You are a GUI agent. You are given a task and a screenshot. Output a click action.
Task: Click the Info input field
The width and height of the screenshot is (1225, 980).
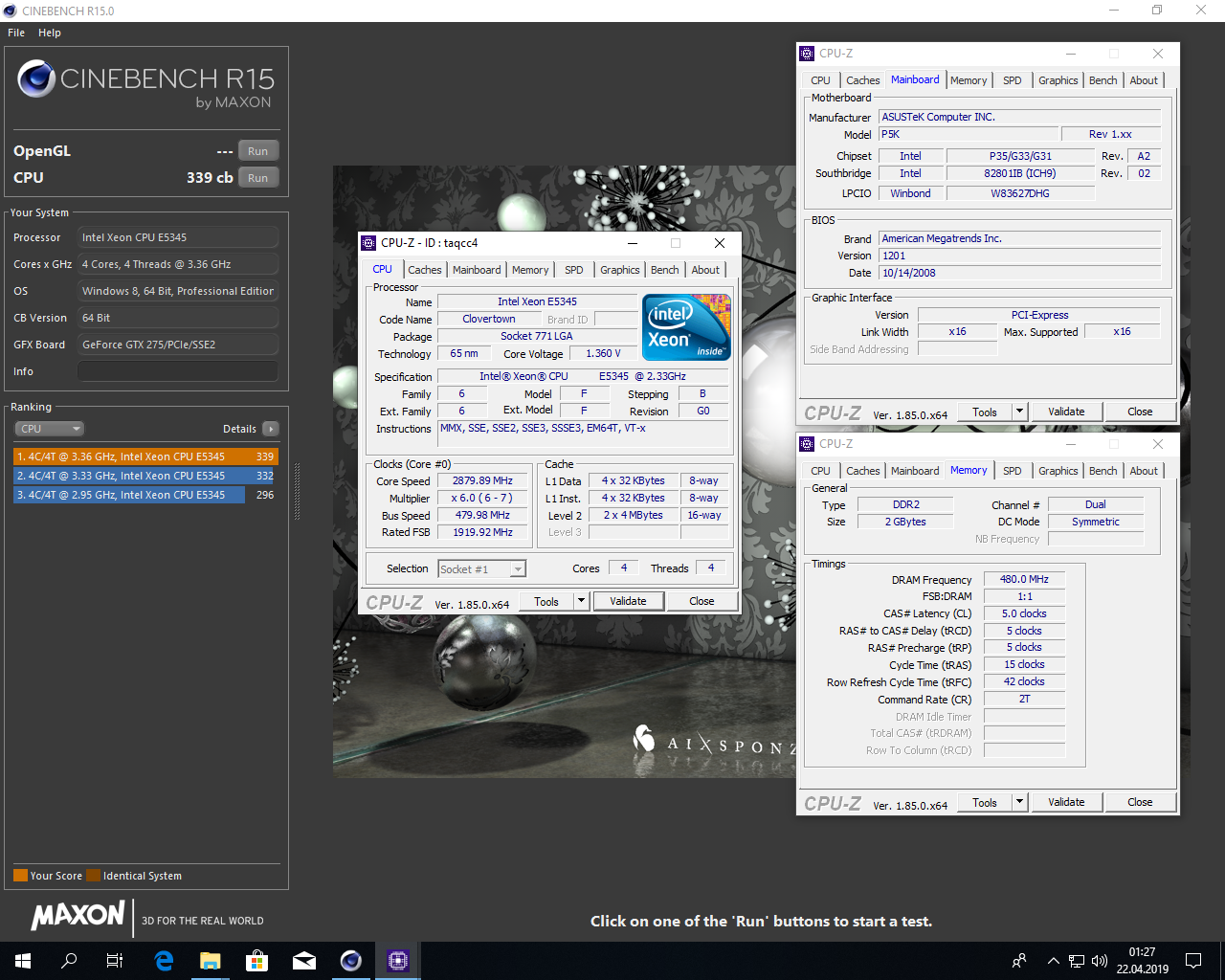[x=178, y=371]
